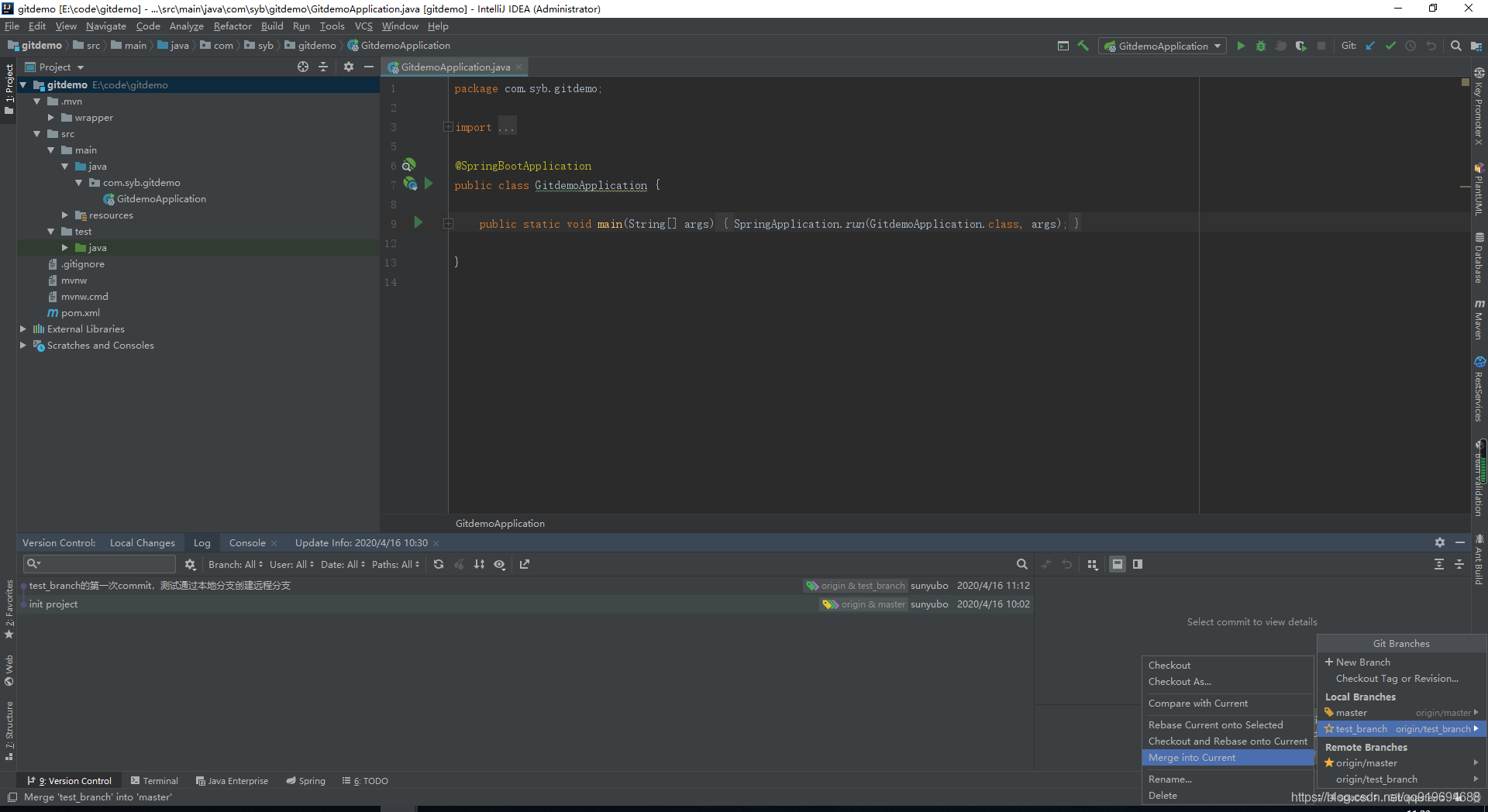Open the Terminal tool window
Screen dimensions: 1488x812
click(154, 781)
